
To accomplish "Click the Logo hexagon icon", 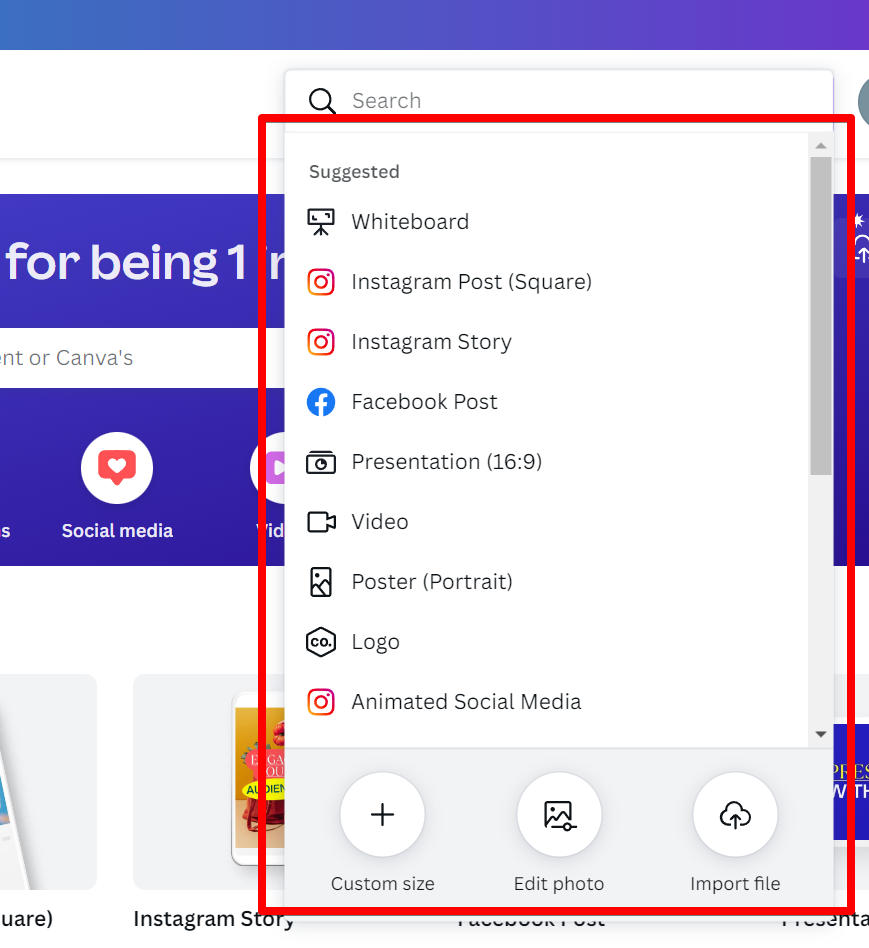I will (321, 642).
